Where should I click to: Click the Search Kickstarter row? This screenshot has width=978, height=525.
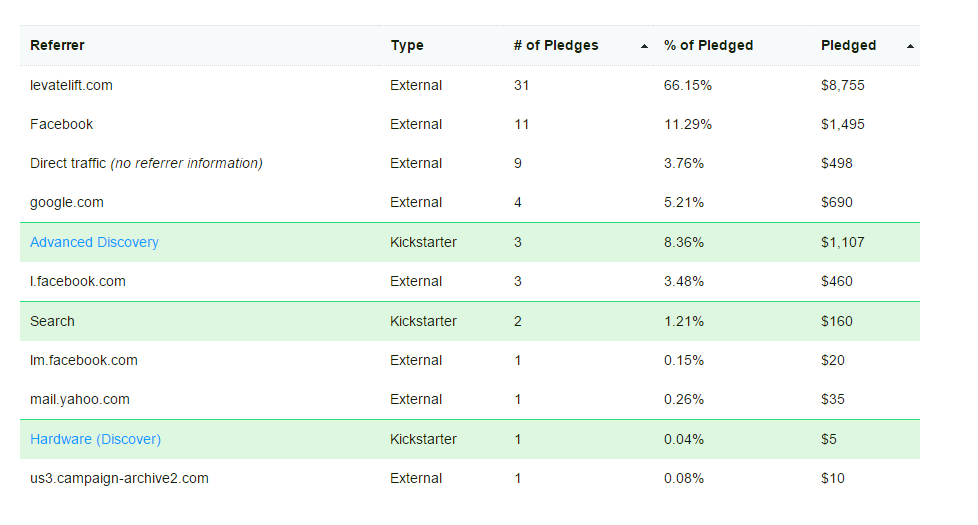(x=52, y=321)
